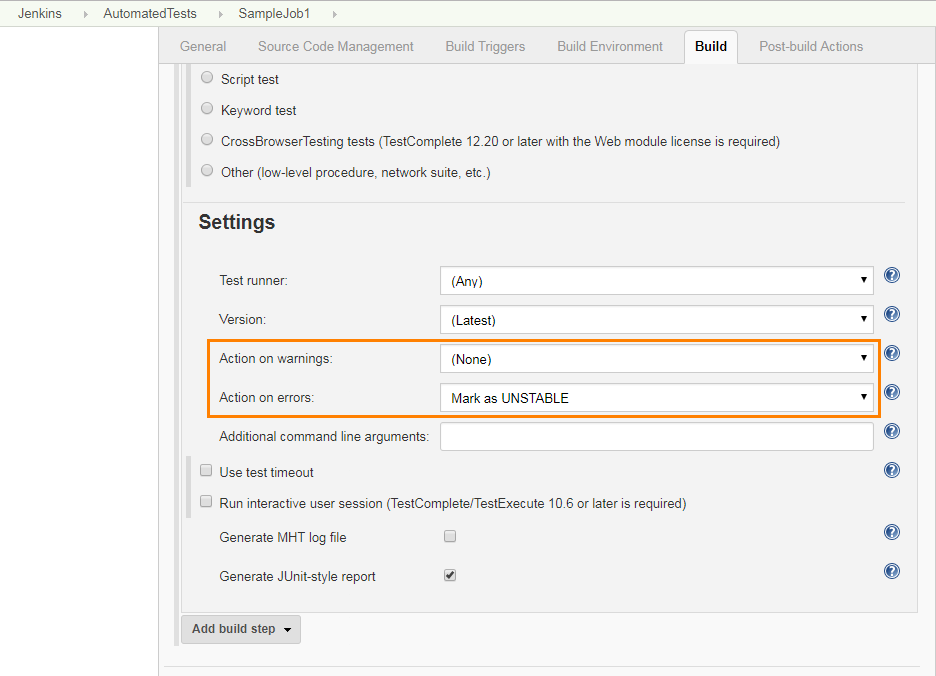Go to Jenkins home breadcrumb
The width and height of the screenshot is (936, 676).
pyautogui.click(x=40, y=14)
